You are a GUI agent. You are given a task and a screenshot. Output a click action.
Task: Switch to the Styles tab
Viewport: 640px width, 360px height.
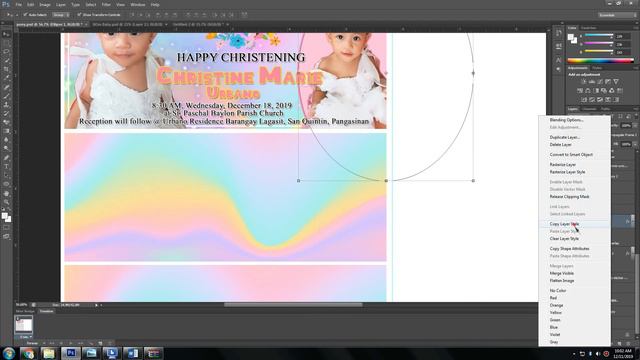pyautogui.click(x=597, y=68)
